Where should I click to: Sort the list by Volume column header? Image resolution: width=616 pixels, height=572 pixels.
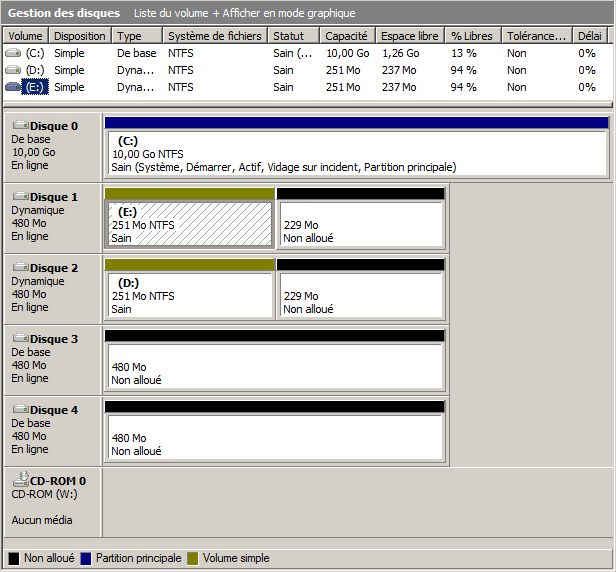(25, 36)
